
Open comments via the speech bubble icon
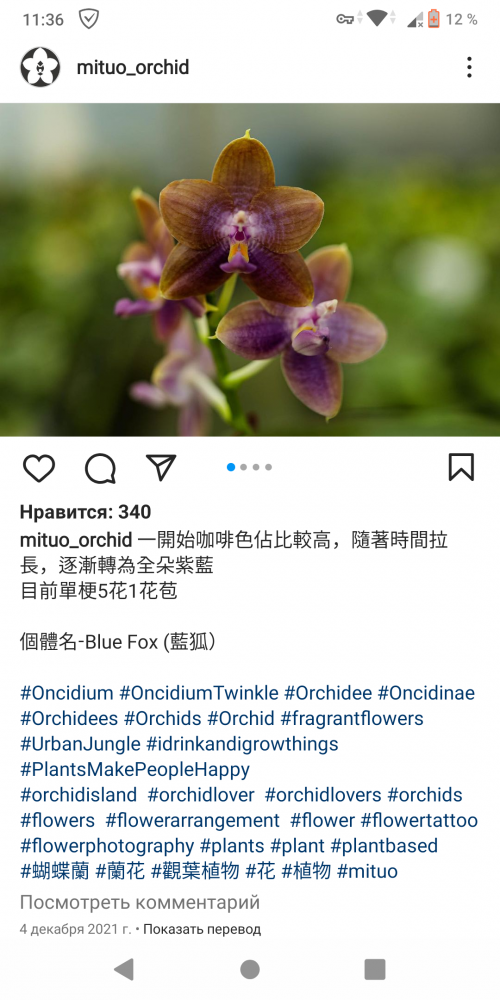coord(100,468)
